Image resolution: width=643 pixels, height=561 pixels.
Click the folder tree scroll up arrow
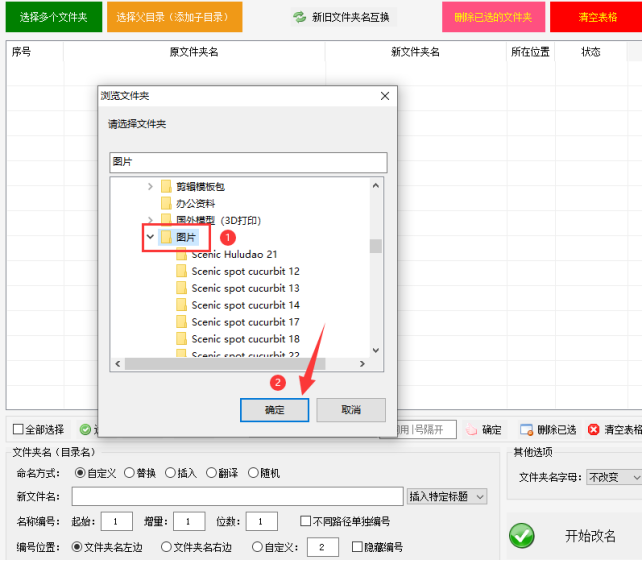coord(376,186)
